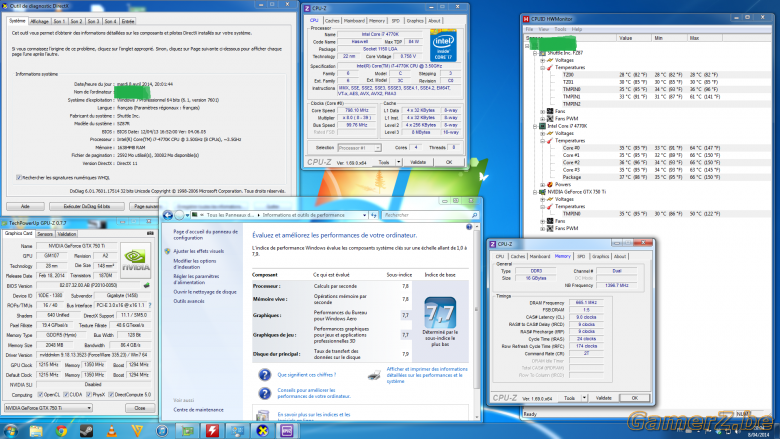Click the Aide button in DxDiag
Screen dimensions: 780x439
(25, 206)
